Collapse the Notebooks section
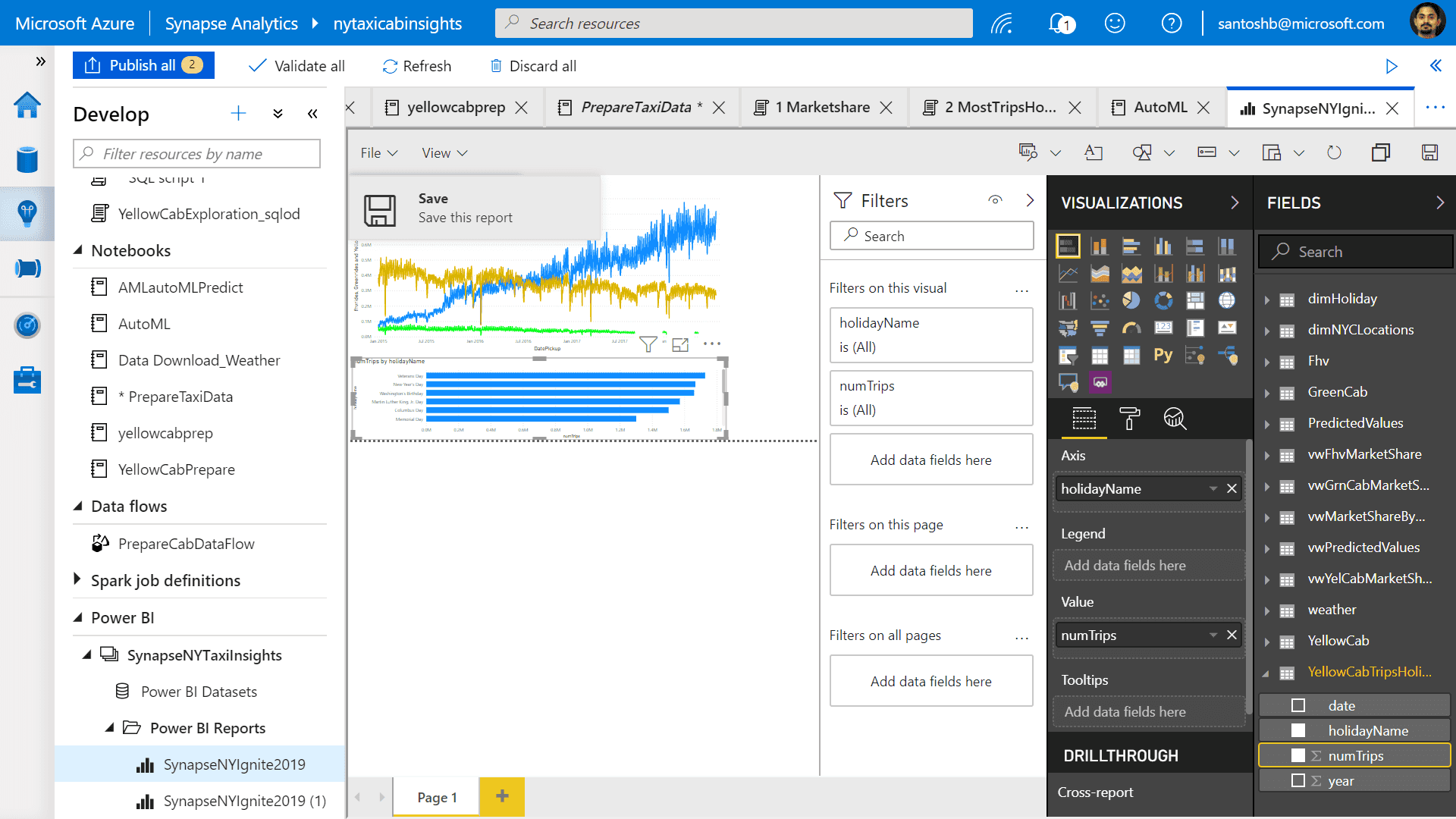The height and width of the screenshot is (819, 1456). coord(77,250)
